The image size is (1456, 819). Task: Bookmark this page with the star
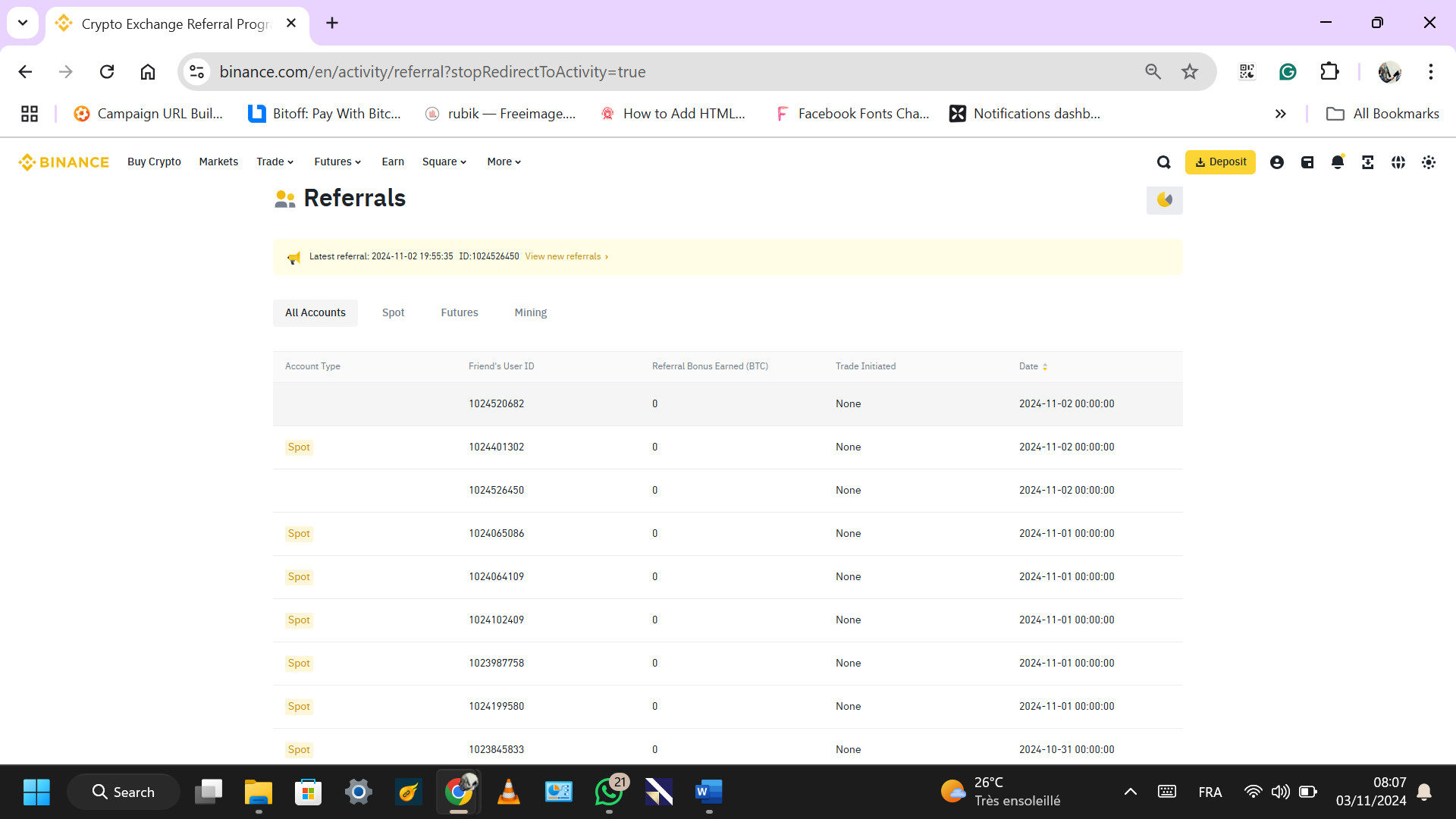(1190, 72)
